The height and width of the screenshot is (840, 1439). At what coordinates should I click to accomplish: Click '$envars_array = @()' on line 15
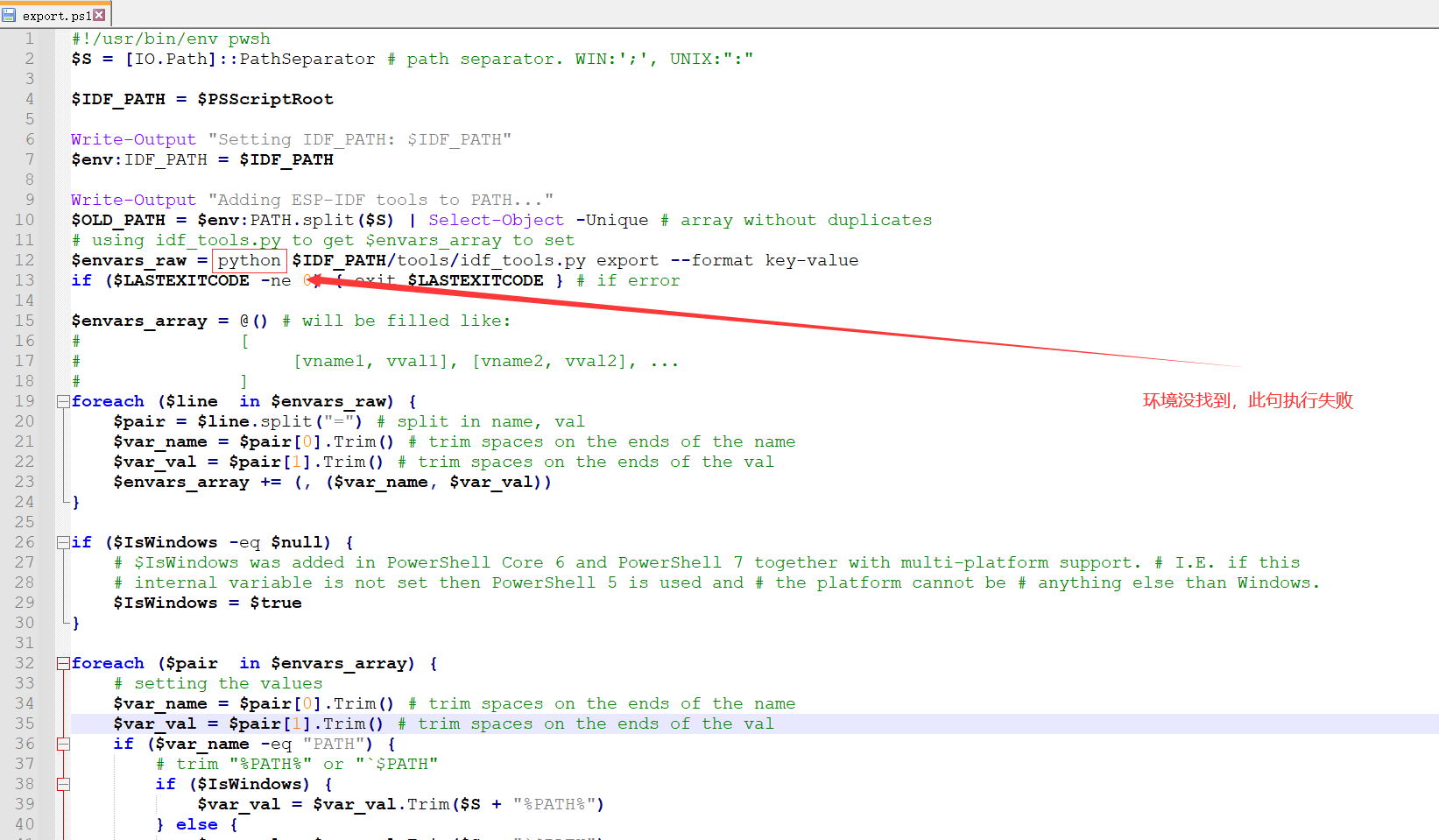pos(170,321)
